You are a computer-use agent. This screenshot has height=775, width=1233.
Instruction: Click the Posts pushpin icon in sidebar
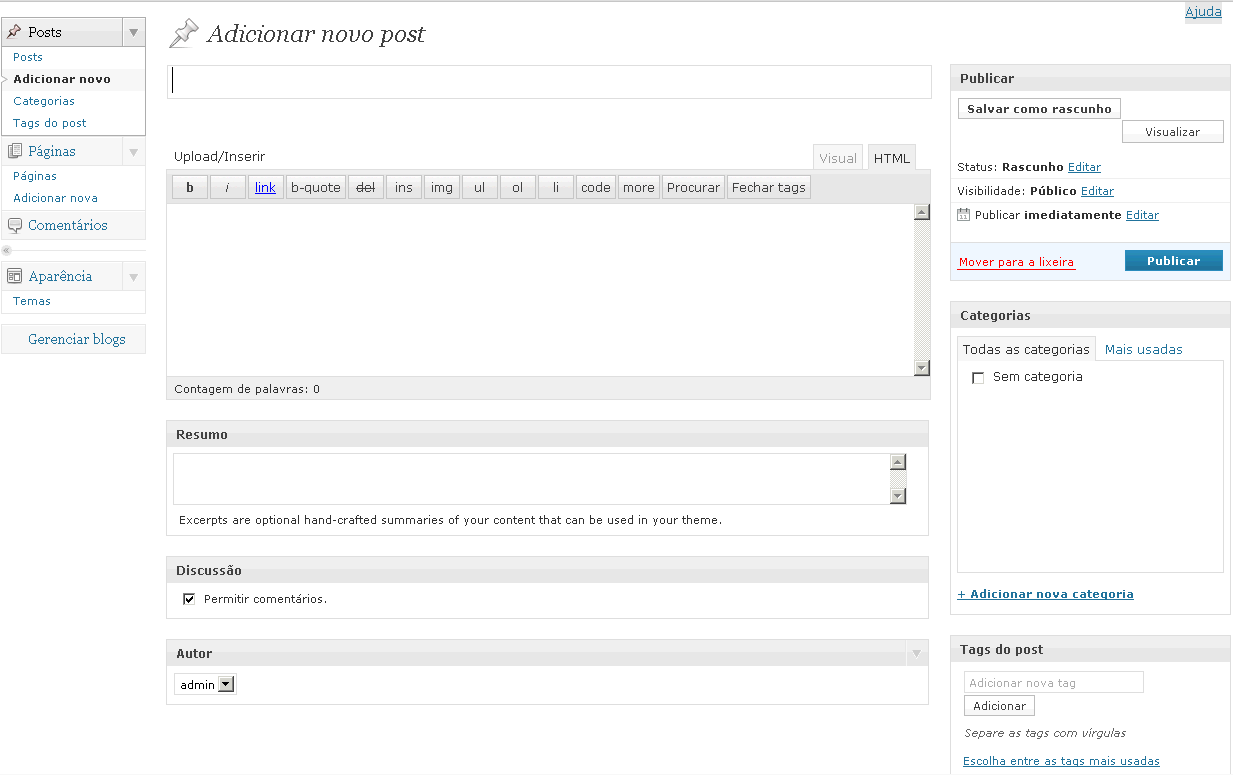[14, 32]
